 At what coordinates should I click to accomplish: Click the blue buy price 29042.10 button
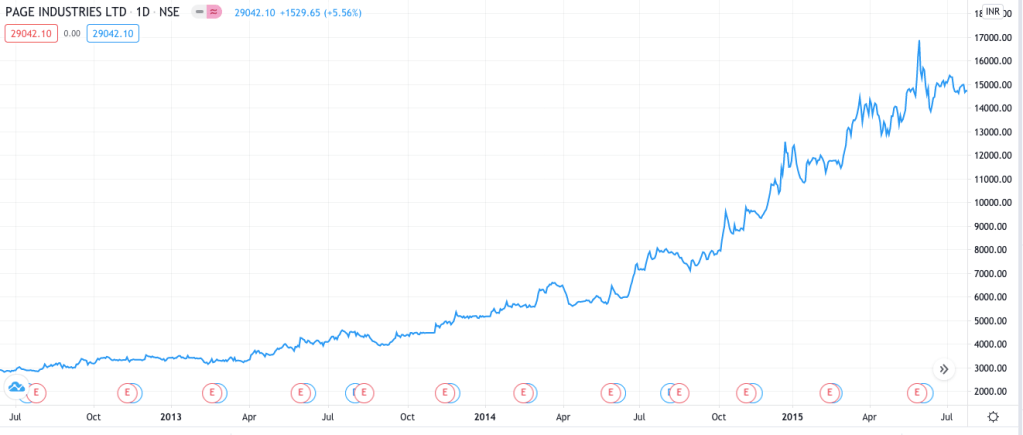point(113,33)
